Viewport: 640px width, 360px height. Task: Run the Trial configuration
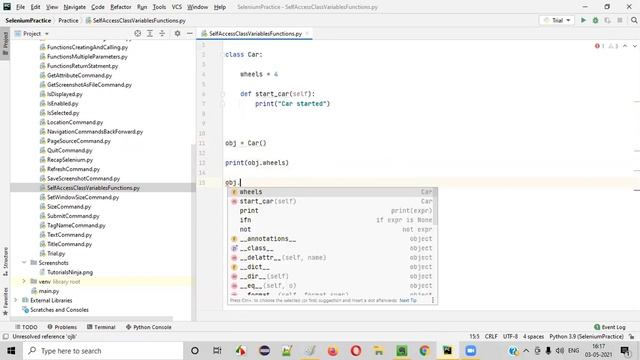point(583,20)
